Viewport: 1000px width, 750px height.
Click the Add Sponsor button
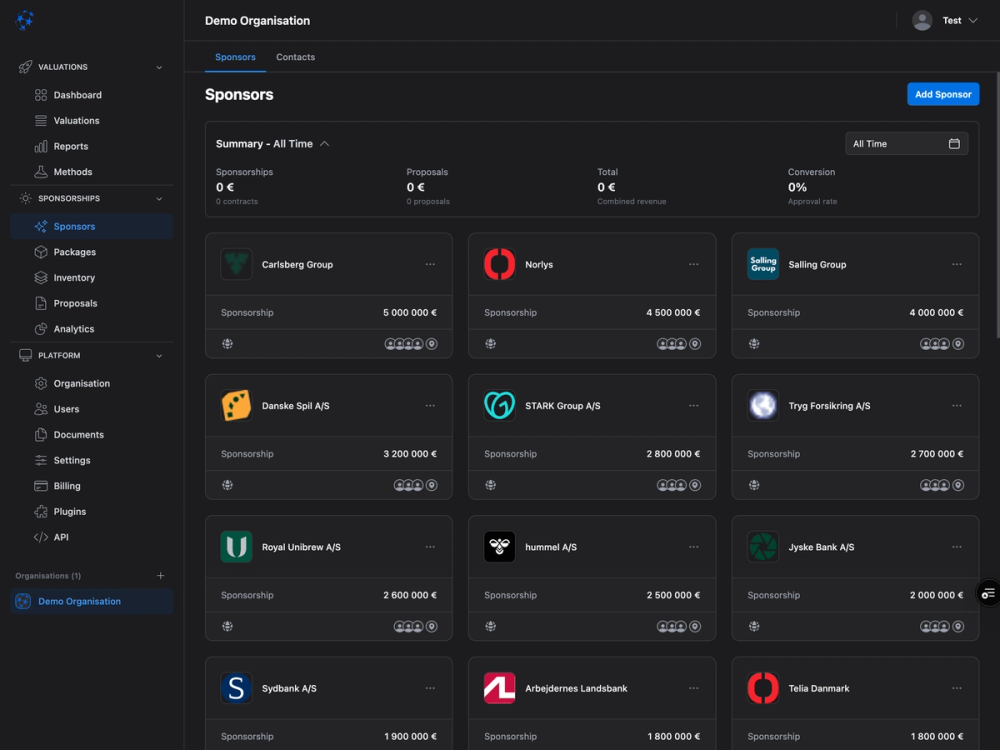942,94
